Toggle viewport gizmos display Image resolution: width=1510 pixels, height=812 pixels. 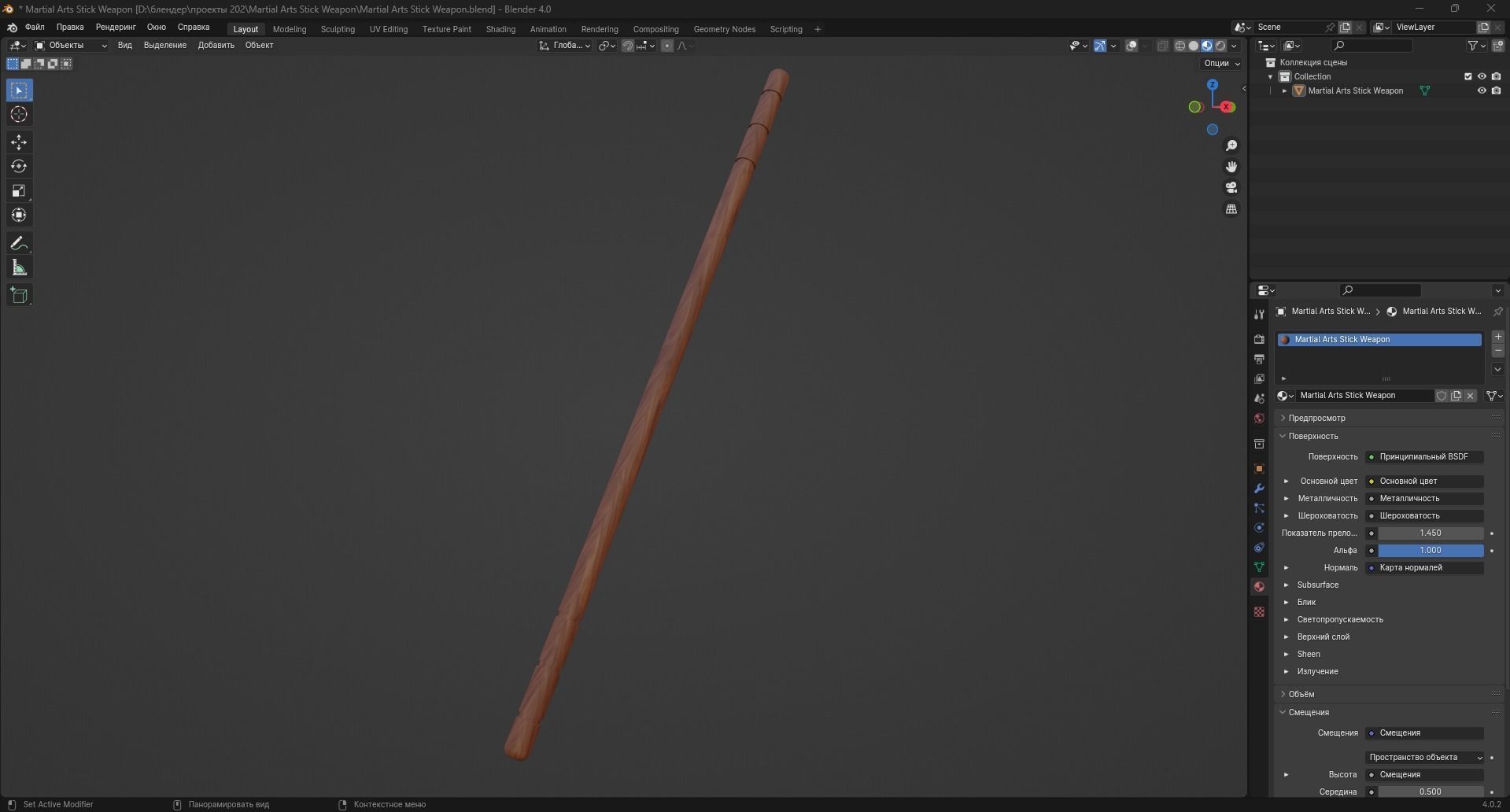(x=1100, y=46)
